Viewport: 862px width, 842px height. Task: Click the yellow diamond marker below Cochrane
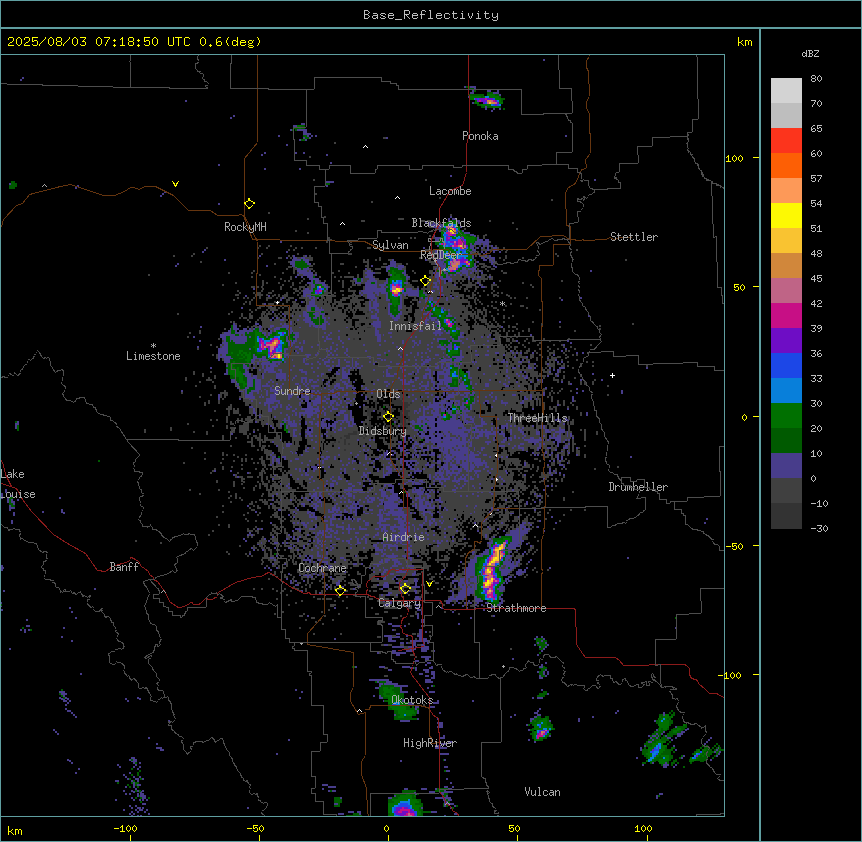click(340, 591)
